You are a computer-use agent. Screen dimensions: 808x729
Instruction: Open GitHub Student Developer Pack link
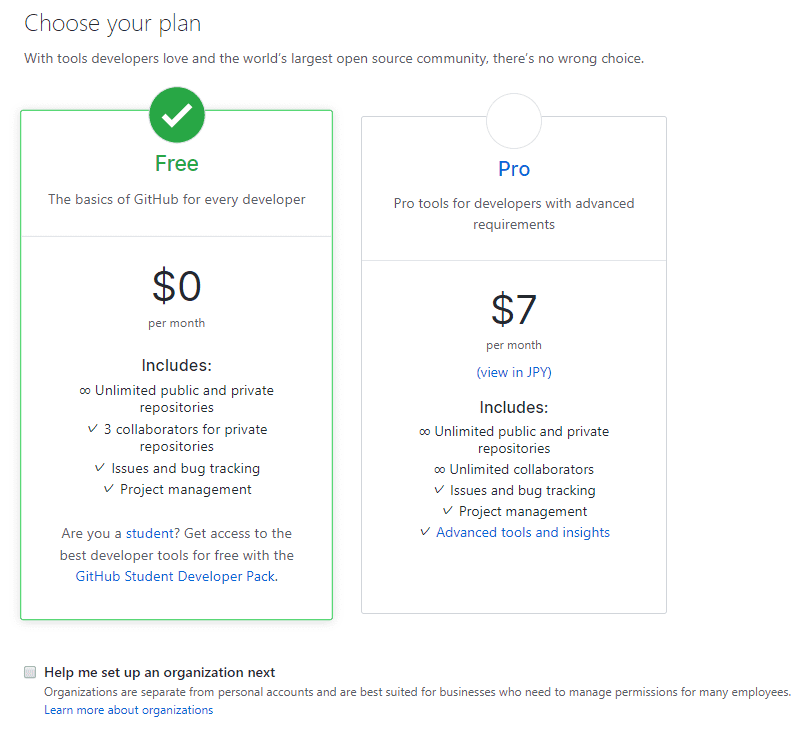[x=175, y=576]
